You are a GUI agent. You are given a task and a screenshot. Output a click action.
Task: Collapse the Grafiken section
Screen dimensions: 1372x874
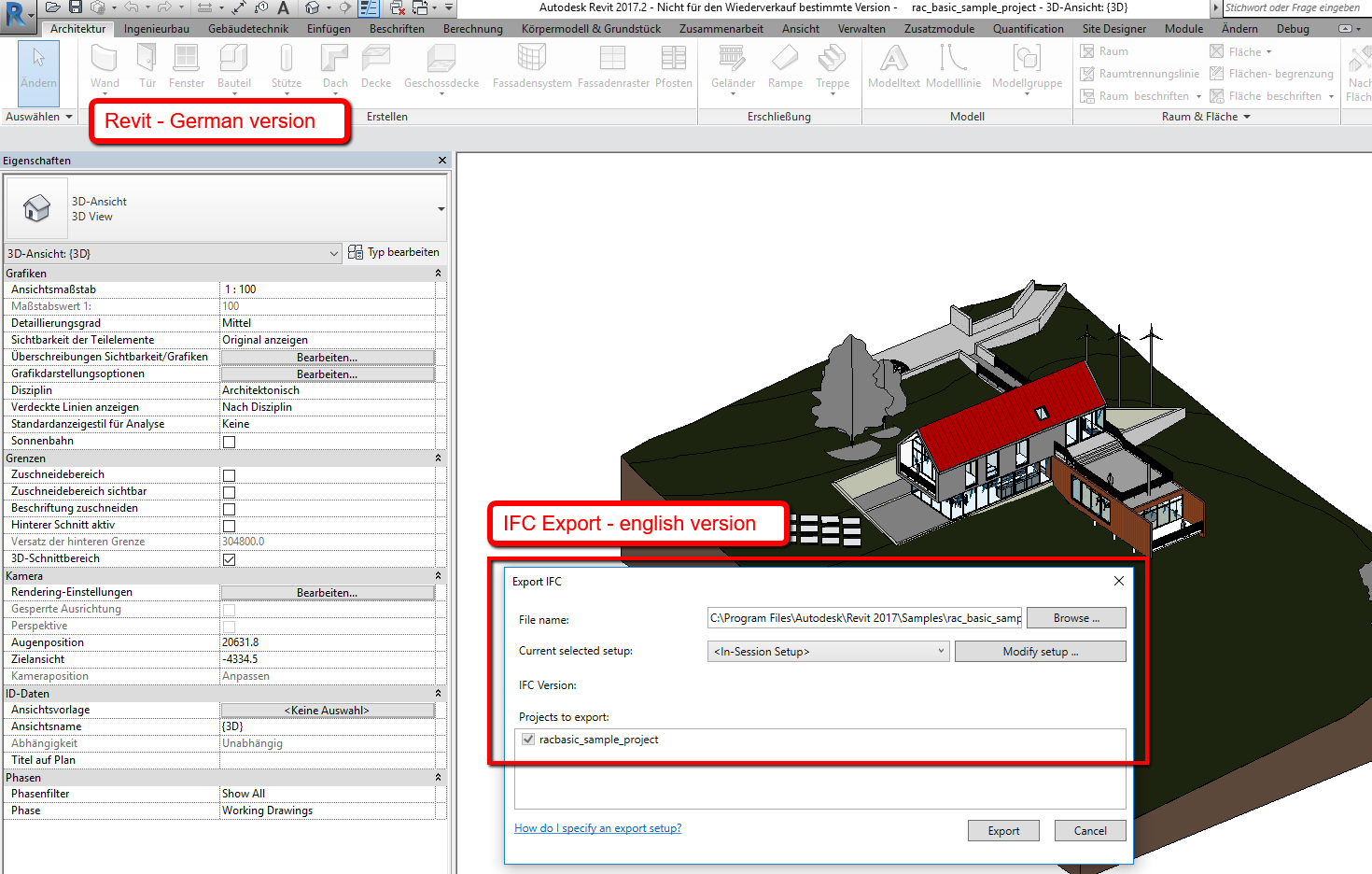tap(439, 274)
